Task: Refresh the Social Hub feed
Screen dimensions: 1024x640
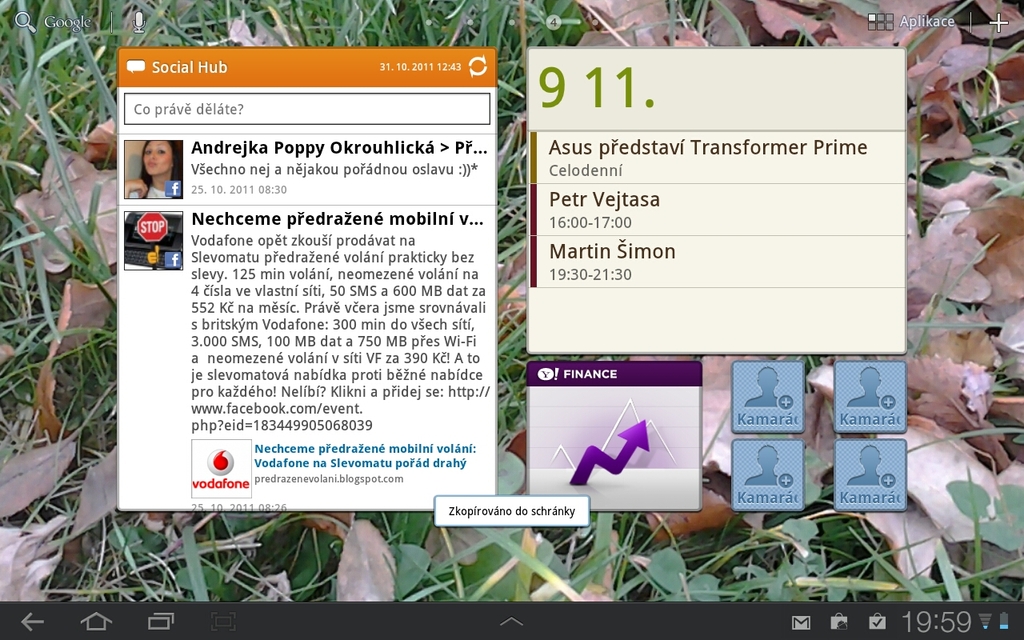Action: (x=477, y=66)
